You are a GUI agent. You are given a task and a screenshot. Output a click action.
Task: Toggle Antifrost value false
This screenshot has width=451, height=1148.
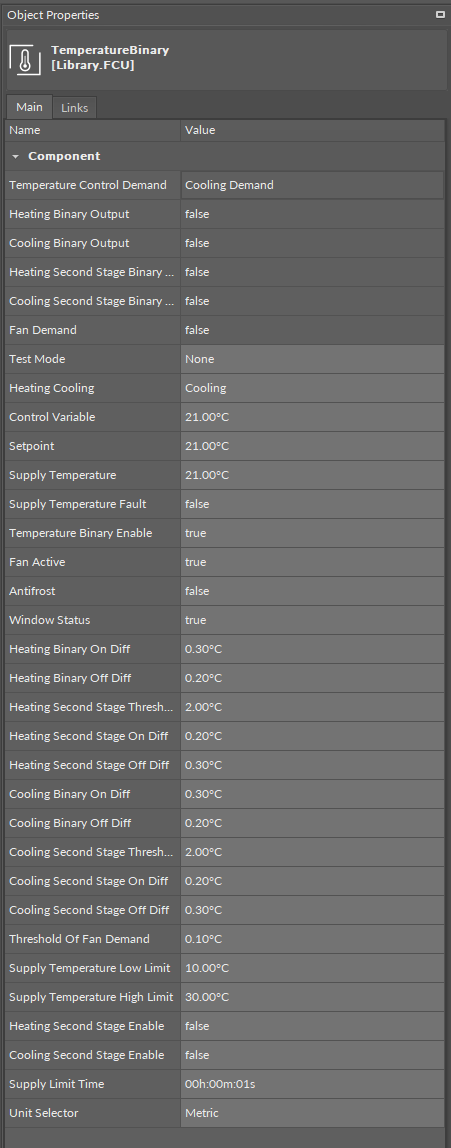click(312, 591)
